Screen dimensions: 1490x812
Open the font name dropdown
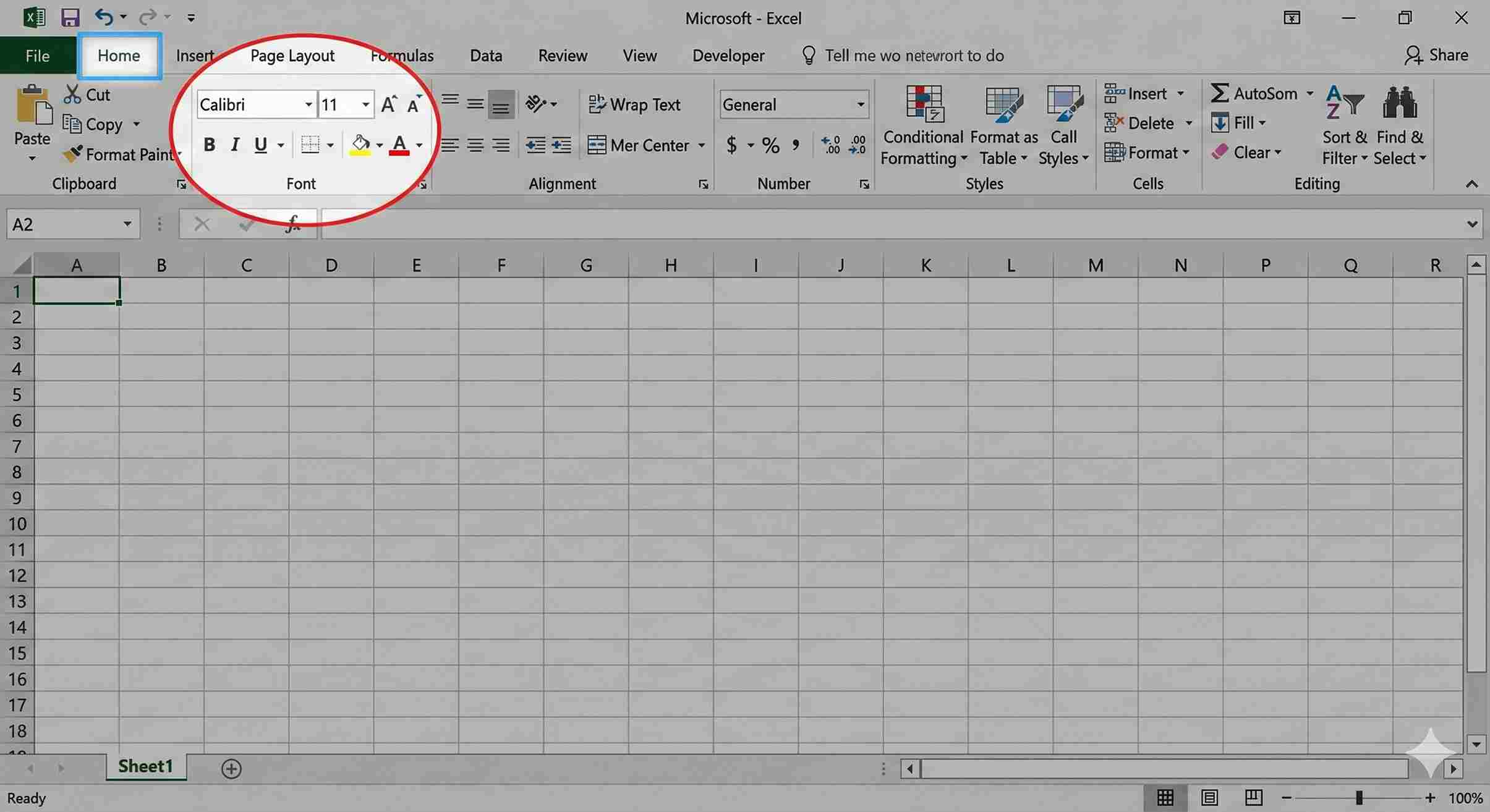click(308, 104)
